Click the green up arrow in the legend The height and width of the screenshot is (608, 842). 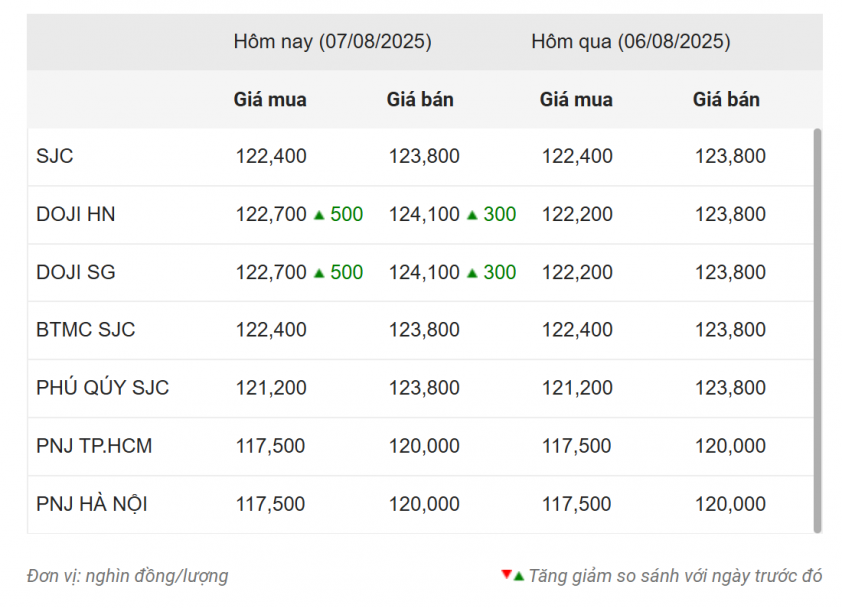pyautogui.click(x=519, y=577)
